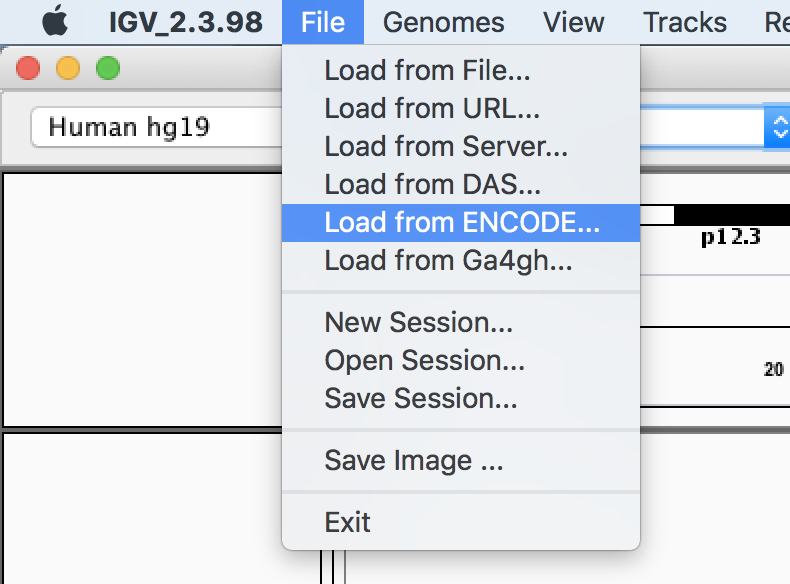Open the Genomes menu

pos(443,22)
